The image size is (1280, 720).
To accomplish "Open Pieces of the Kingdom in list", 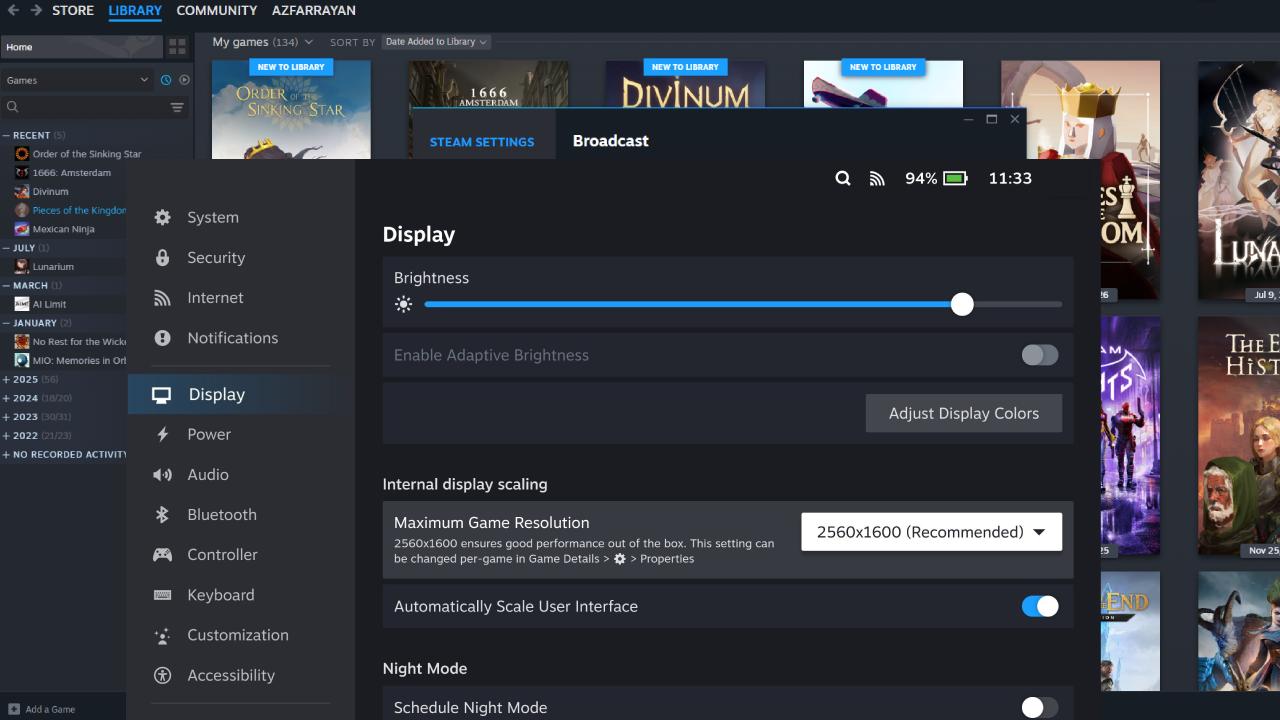I will coord(79,210).
